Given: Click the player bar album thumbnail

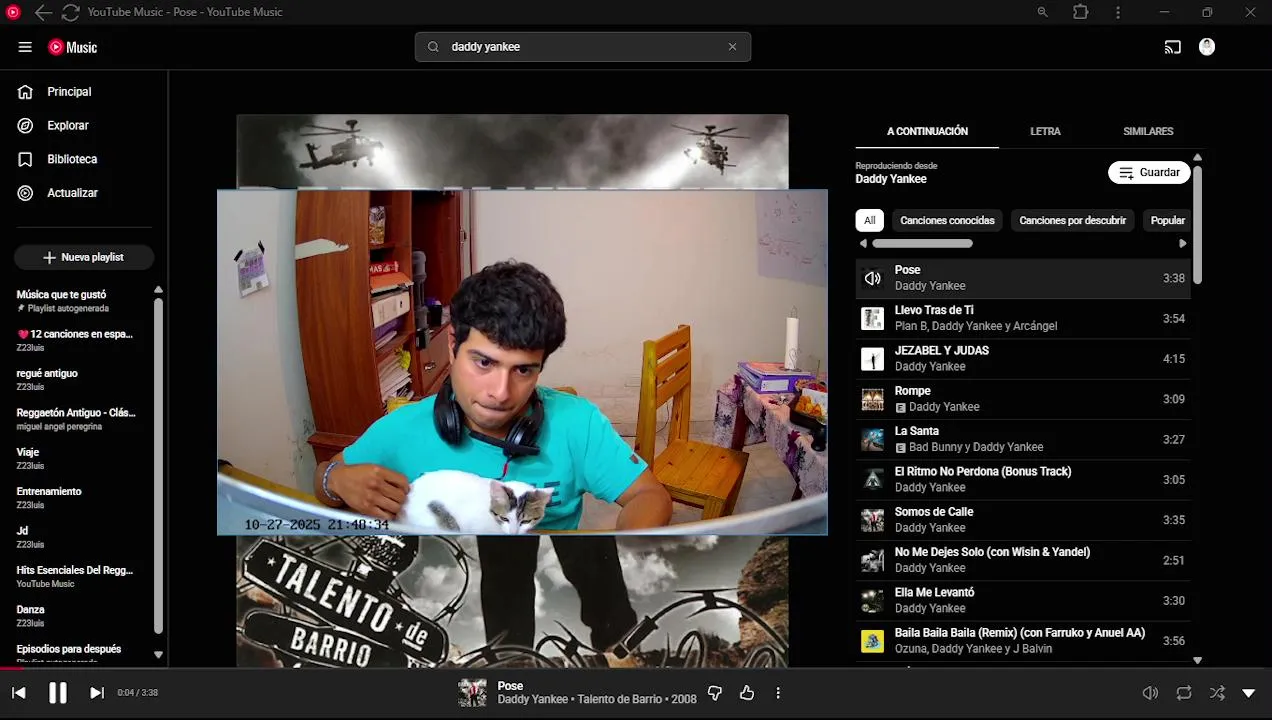Looking at the screenshot, I should (x=472, y=693).
